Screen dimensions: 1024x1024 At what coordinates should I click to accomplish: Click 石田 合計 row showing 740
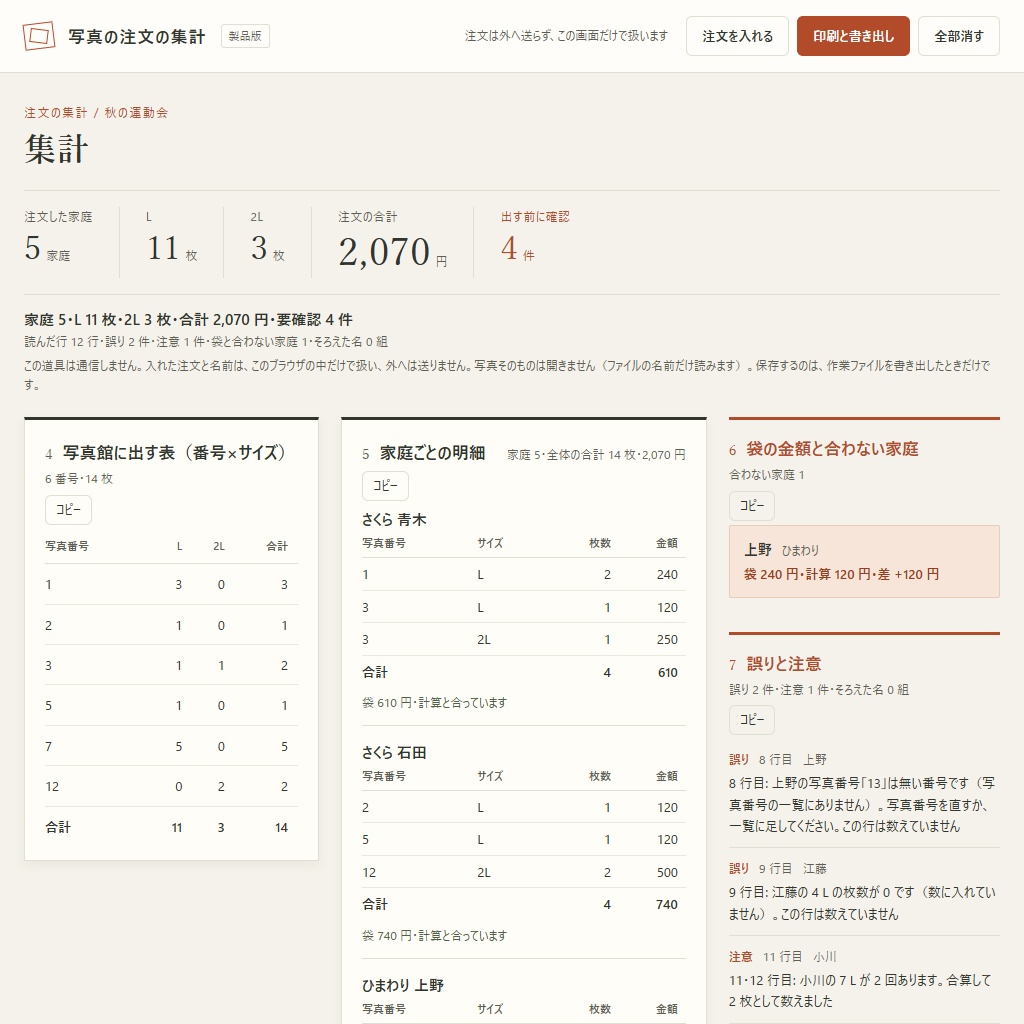click(524, 904)
